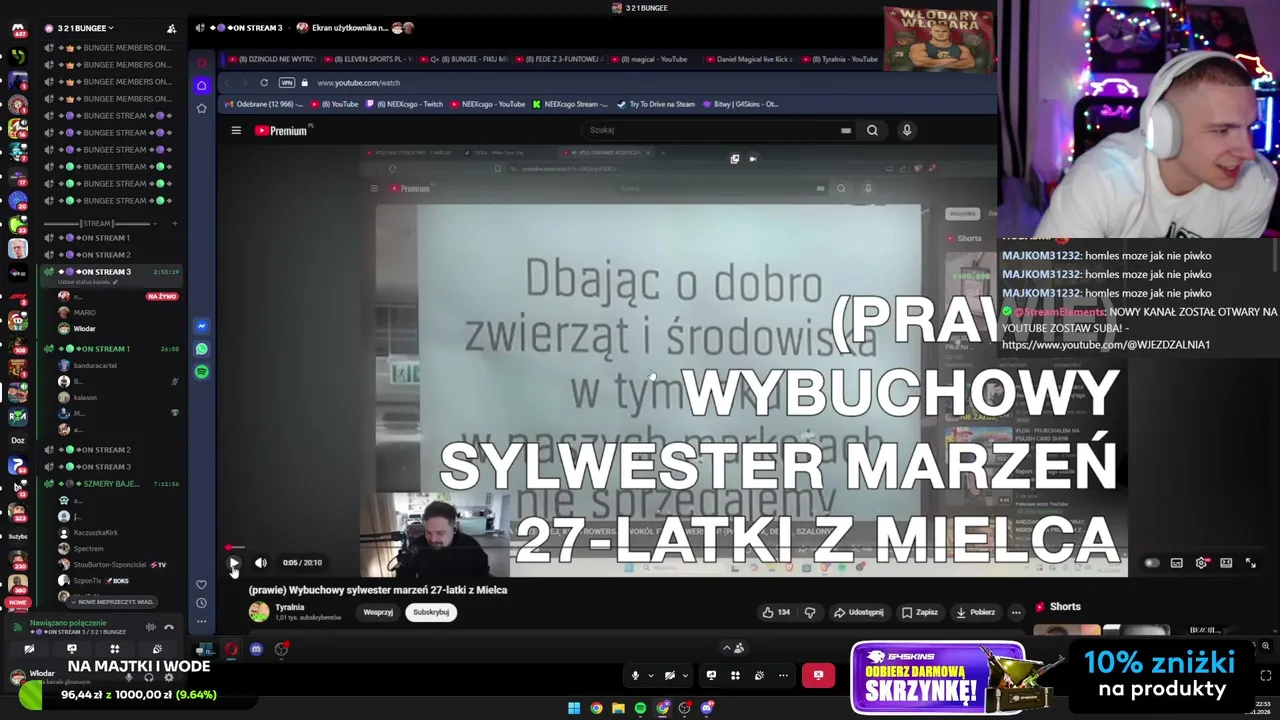The height and width of the screenshot is (720, 1280).
Task: Add channel with plus beside STREAM
Action: pos(175,224)
